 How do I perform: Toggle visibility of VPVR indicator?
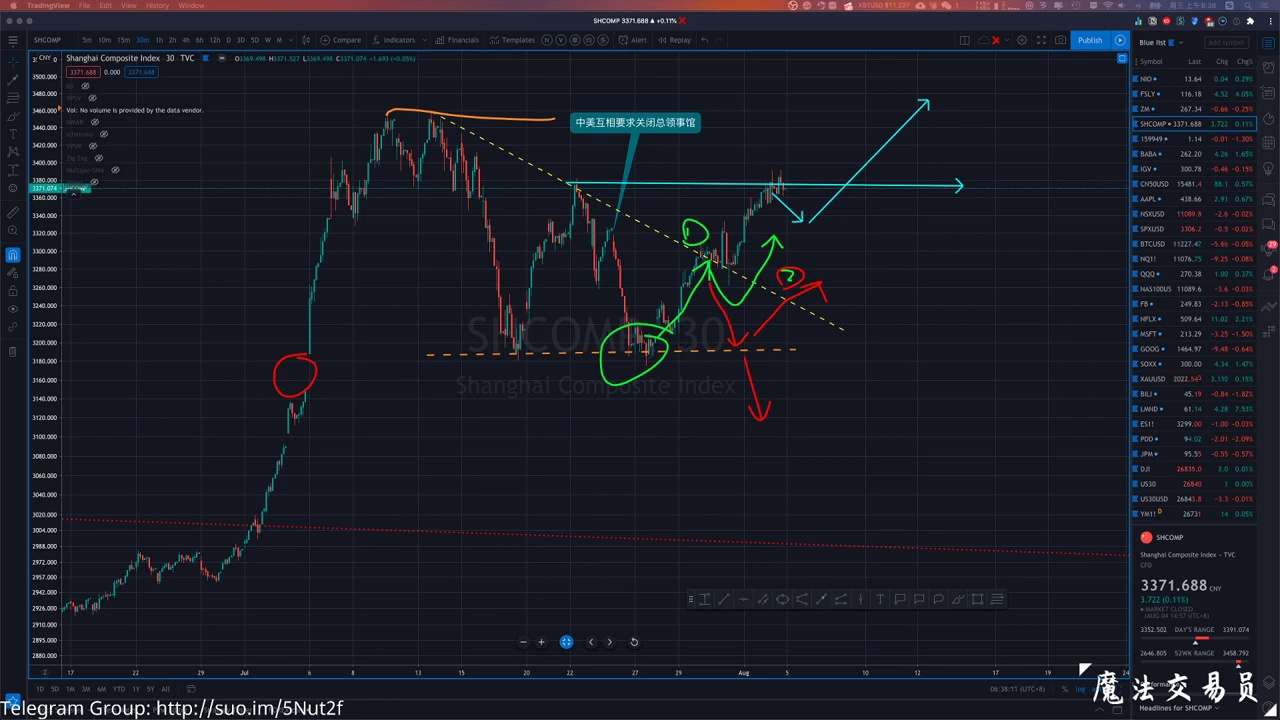tap(93, 146)
